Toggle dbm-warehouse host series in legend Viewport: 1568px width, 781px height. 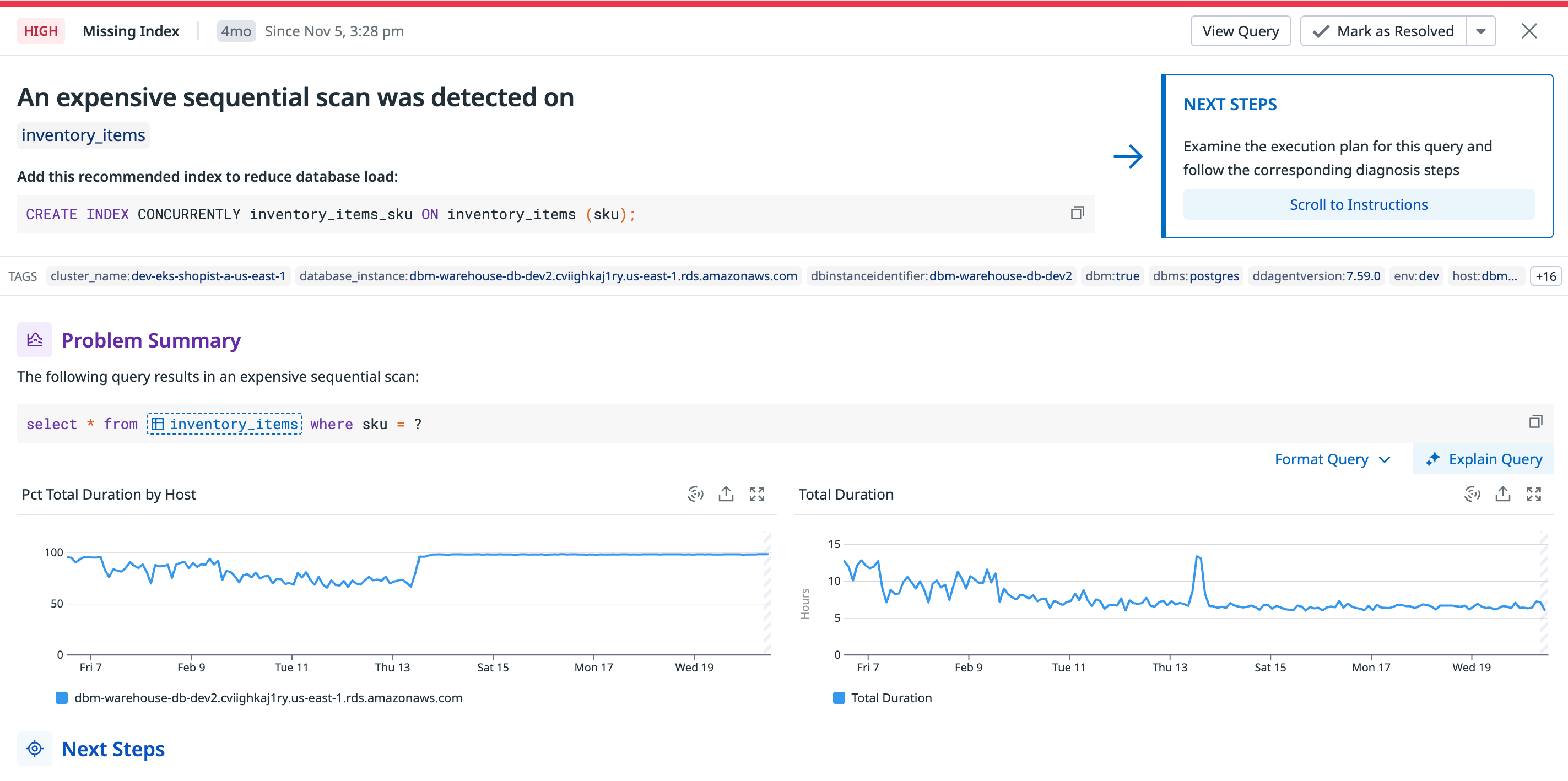click(268, 698)
